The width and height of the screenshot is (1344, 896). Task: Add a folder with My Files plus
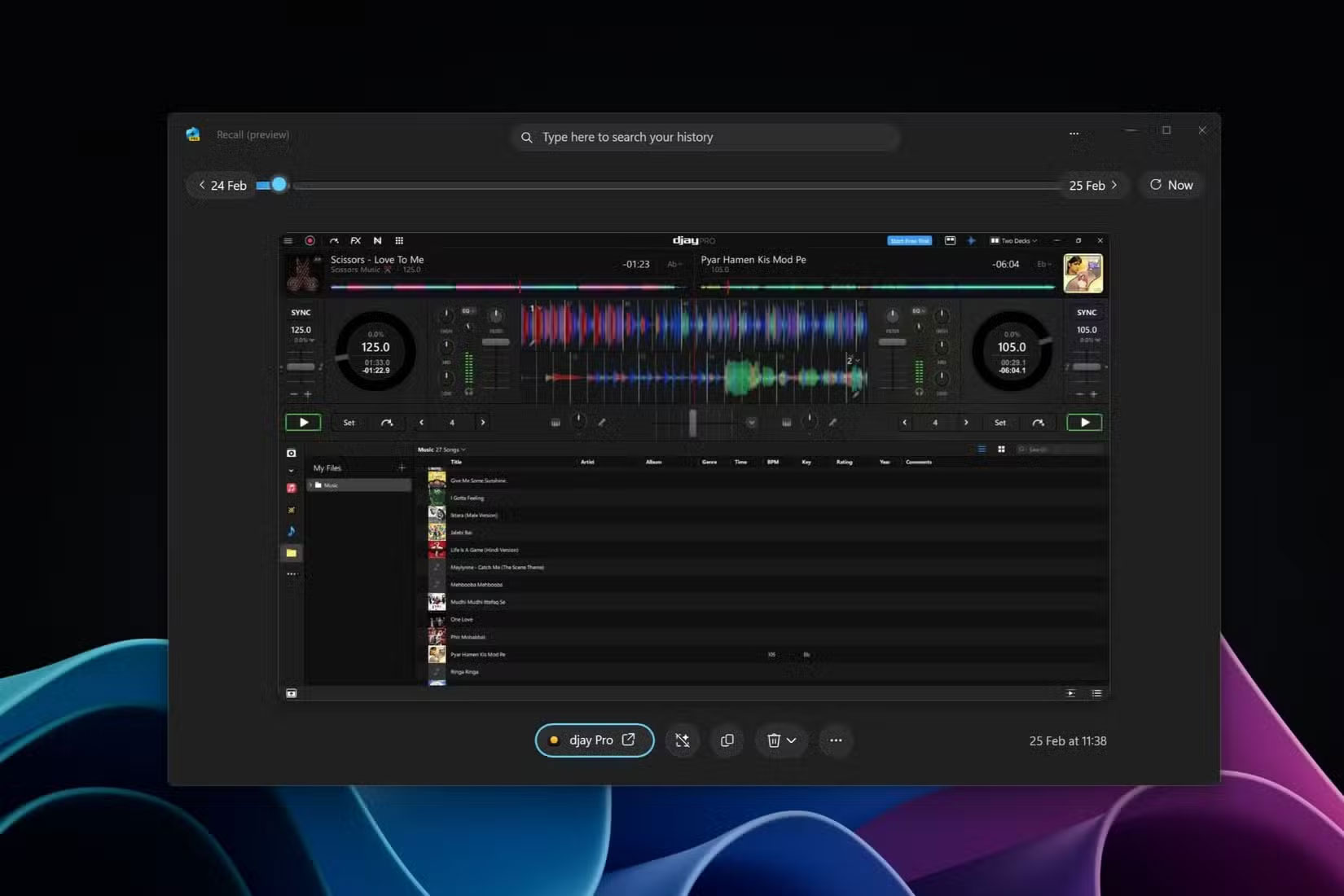[x=402, y=468]
